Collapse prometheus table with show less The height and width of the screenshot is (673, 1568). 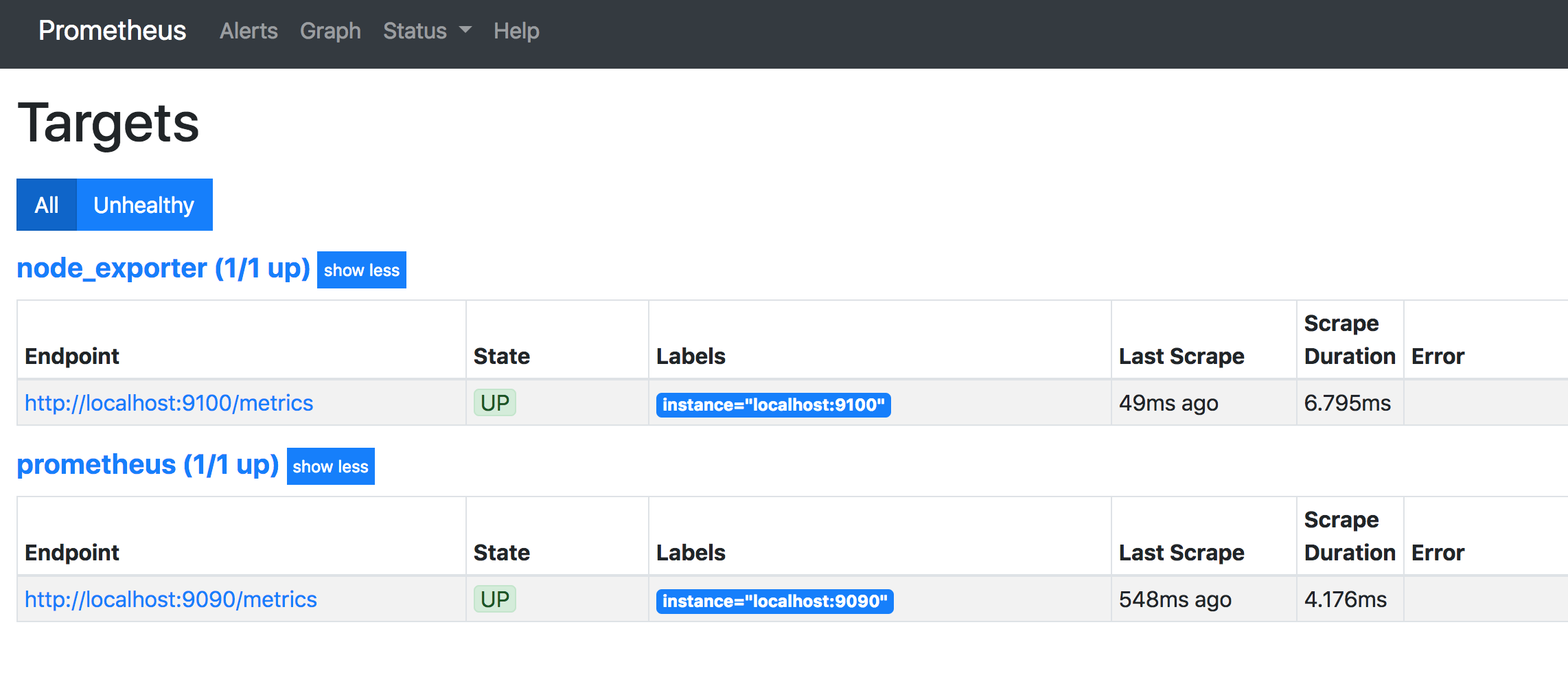pyautogui.click(x=331, y=466)
